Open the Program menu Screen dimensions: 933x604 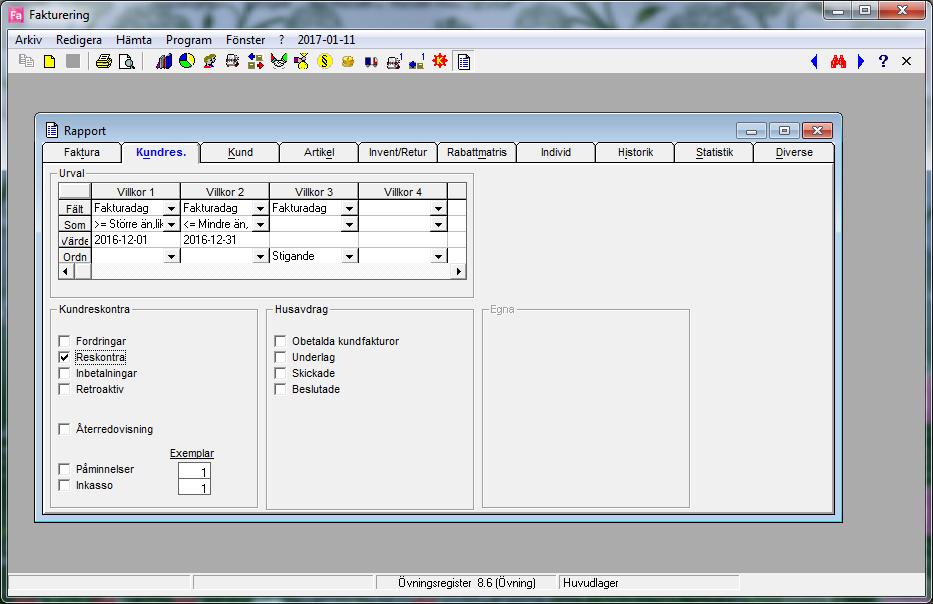(x=189, y=40)
